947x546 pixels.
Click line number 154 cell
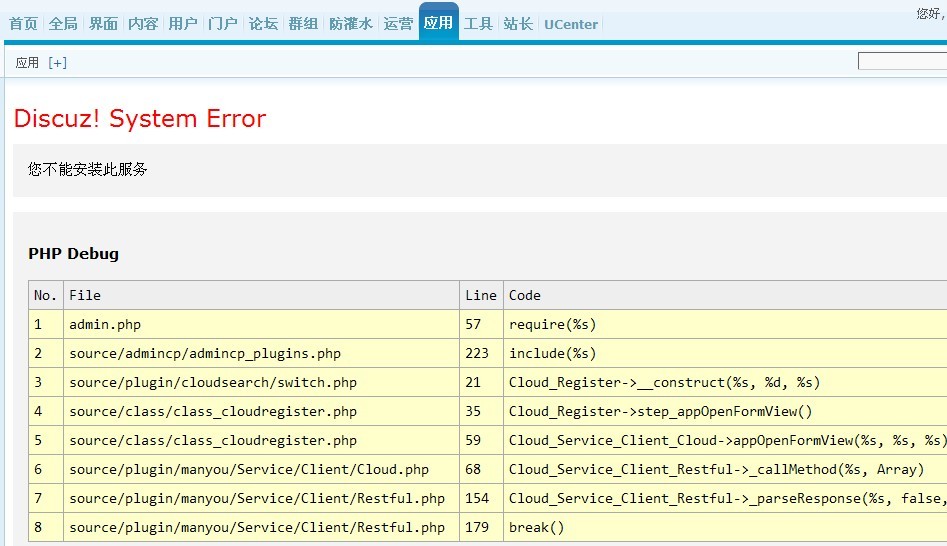[481, 498]
